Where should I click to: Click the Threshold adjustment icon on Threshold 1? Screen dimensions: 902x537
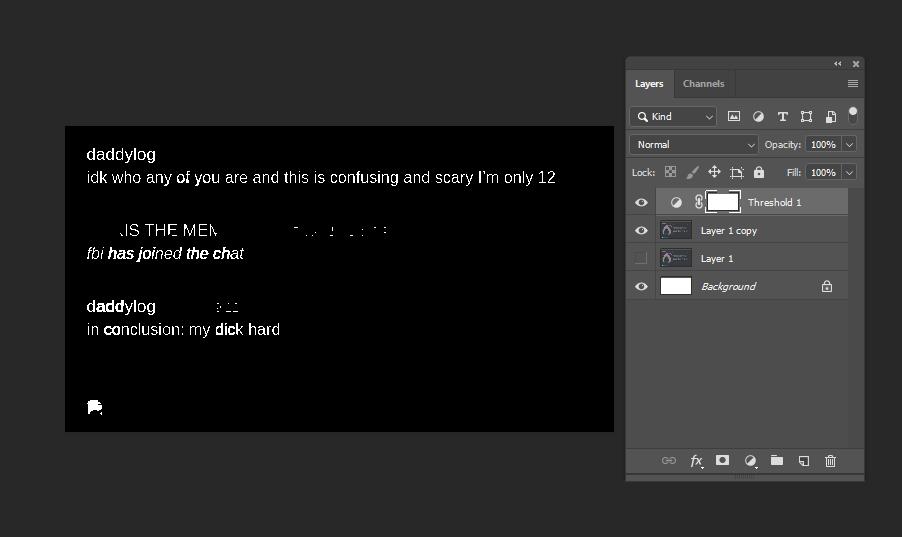coord(676,202)
